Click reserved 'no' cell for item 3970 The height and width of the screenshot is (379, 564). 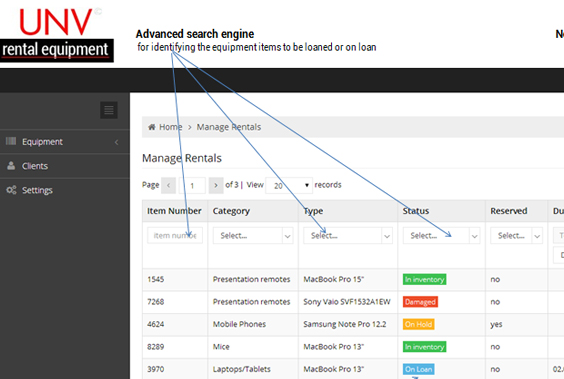point(495,369)
